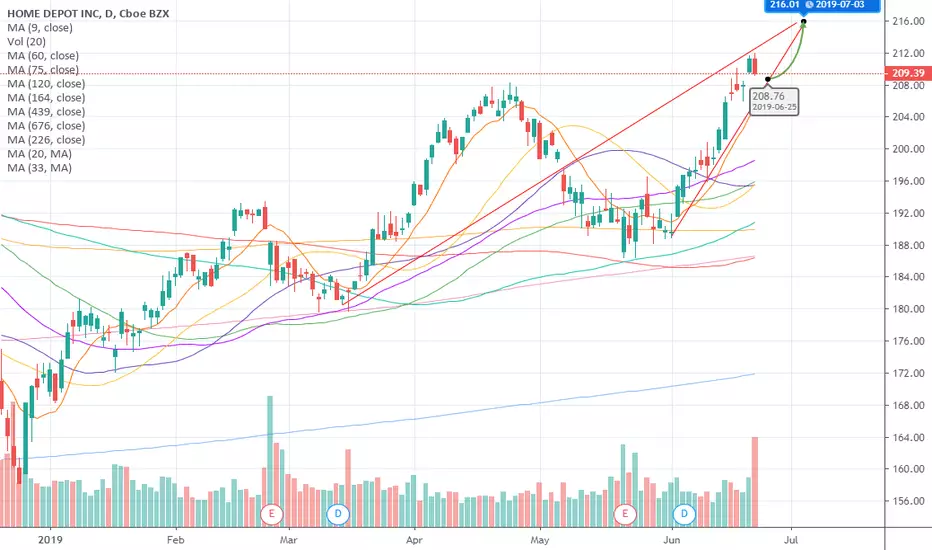Click the blue dividend D marker in June
932x550 pixels.
point(684,514)
